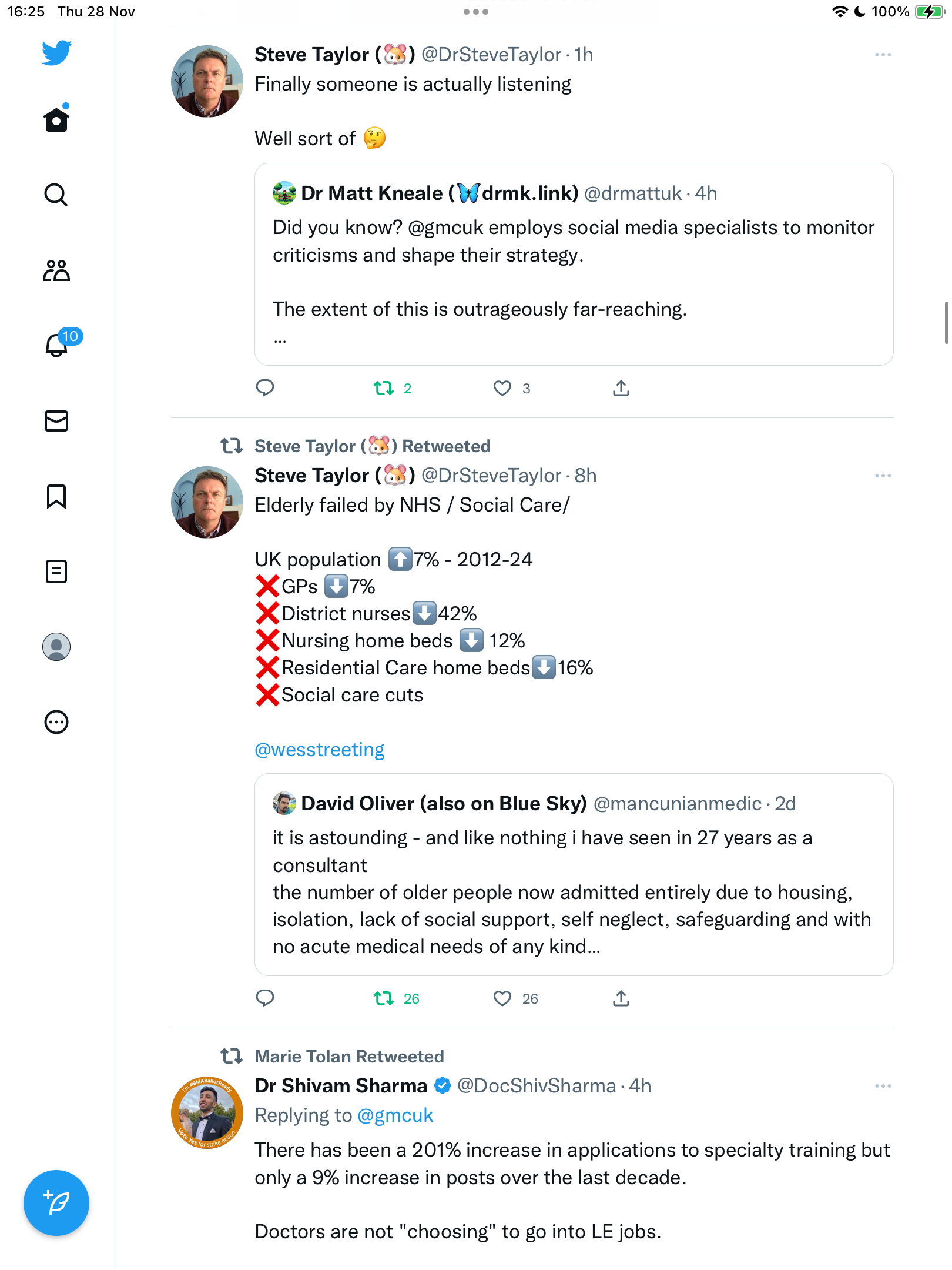Open quoted tweet by David Oliver
The image size is (952, 1270).
[574, 874]
